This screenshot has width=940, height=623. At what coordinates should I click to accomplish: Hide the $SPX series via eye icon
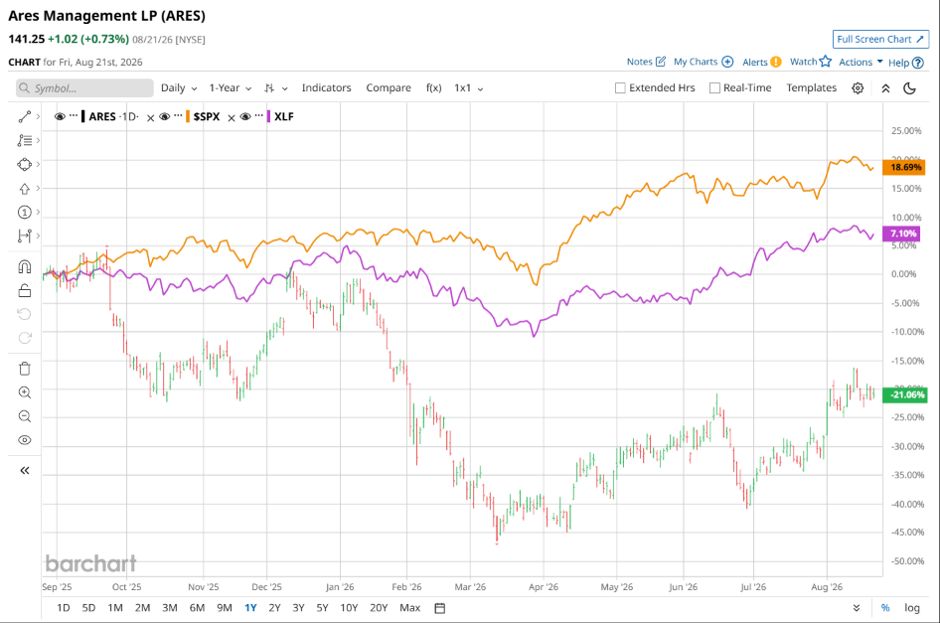(164, 116)
